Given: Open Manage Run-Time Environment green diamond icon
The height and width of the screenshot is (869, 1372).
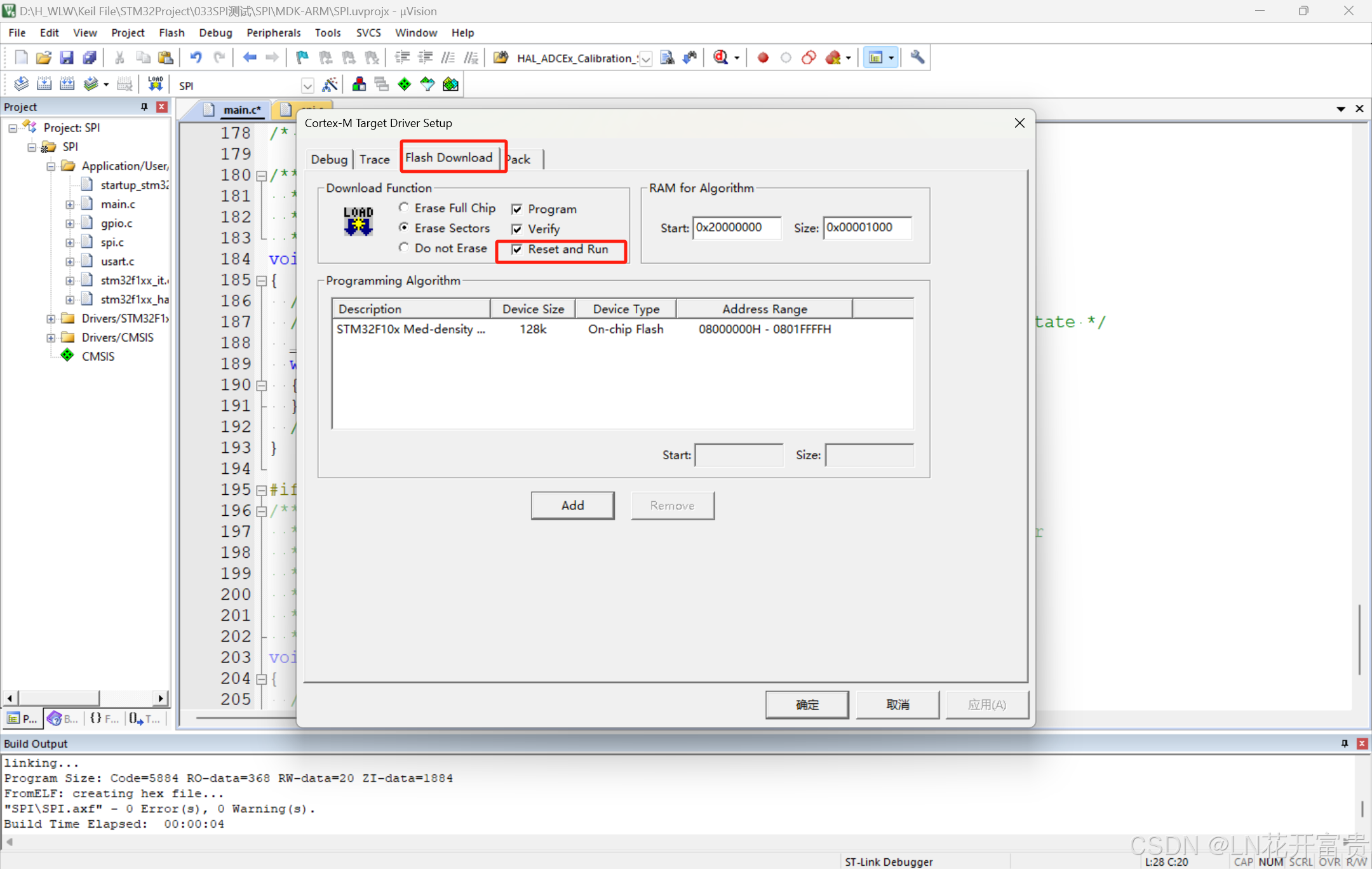Looking at the screenshot, I should click(x=404, y=84).
